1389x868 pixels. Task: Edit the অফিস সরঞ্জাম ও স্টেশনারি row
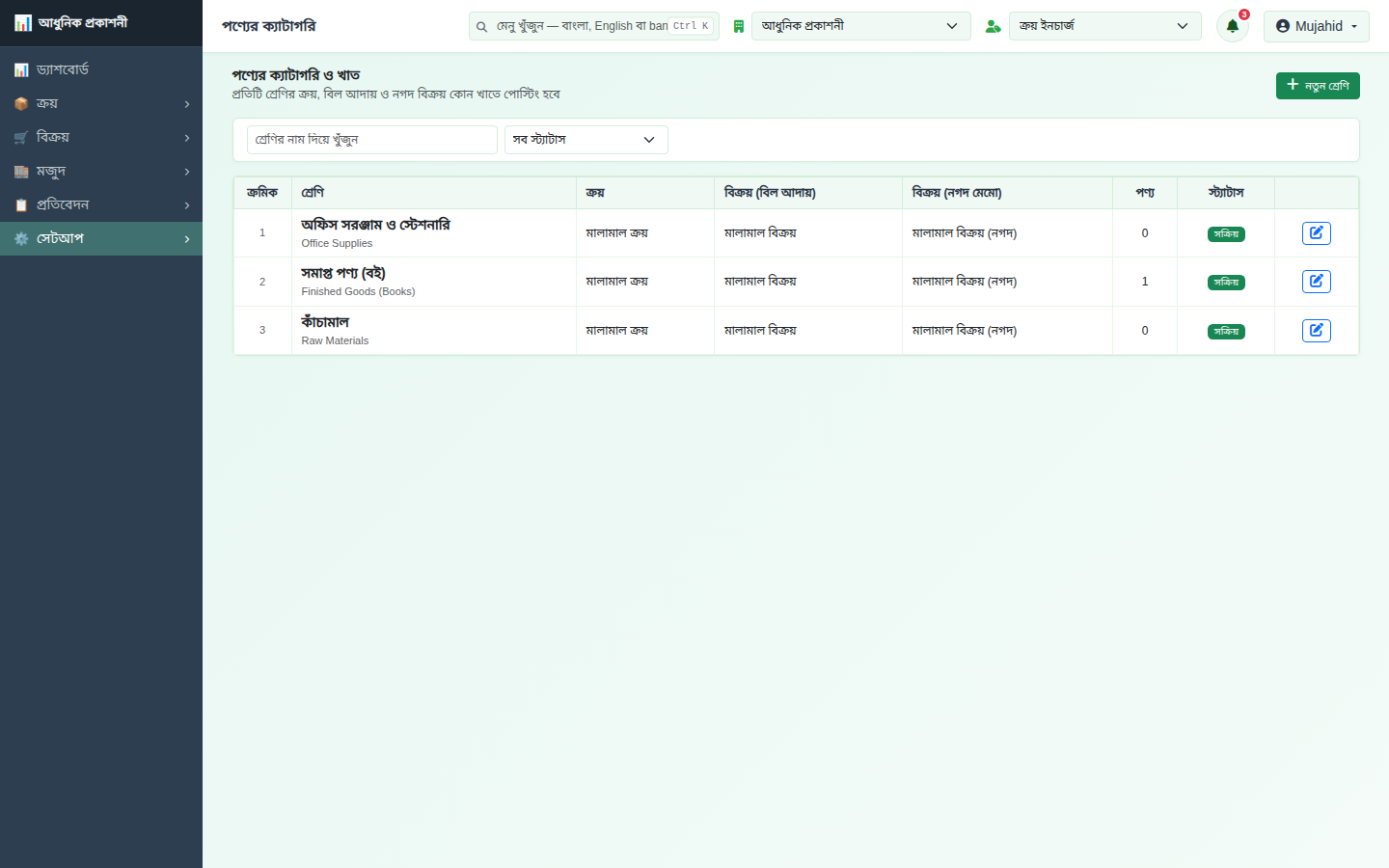coord(1317,233)
